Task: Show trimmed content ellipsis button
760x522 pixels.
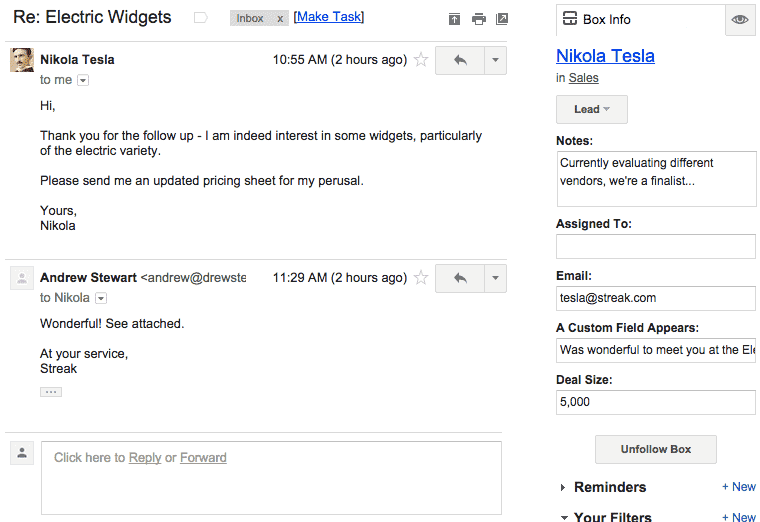Action: (x=51, y=392)
